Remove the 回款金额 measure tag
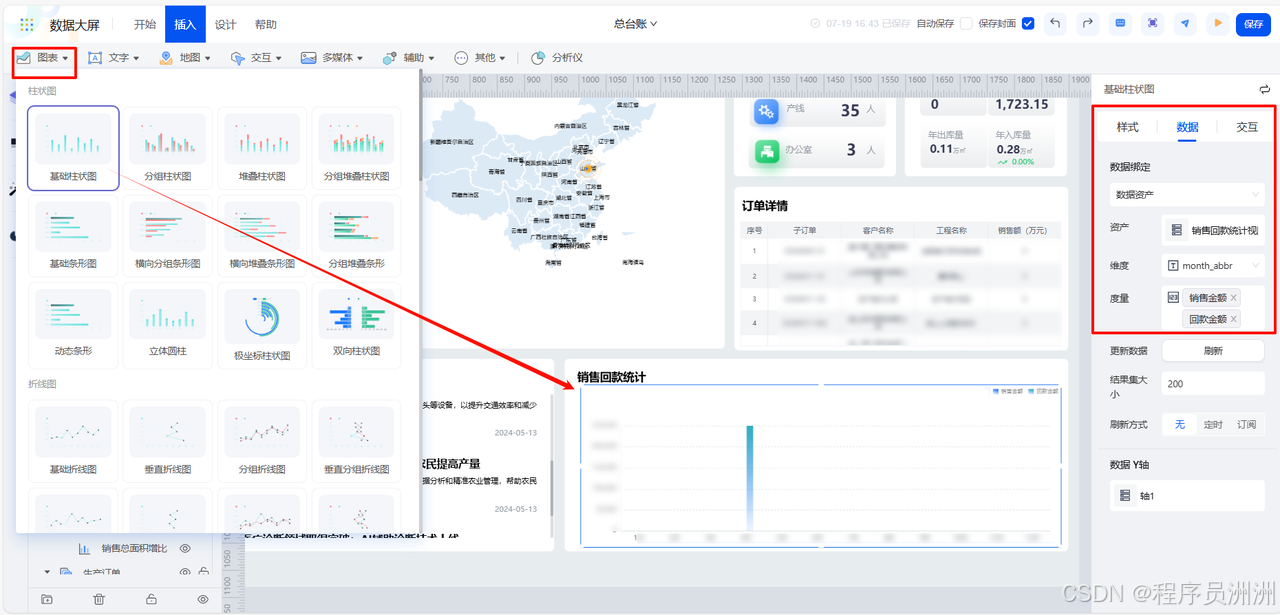 pyautogui.click(x=1234, y=319)
